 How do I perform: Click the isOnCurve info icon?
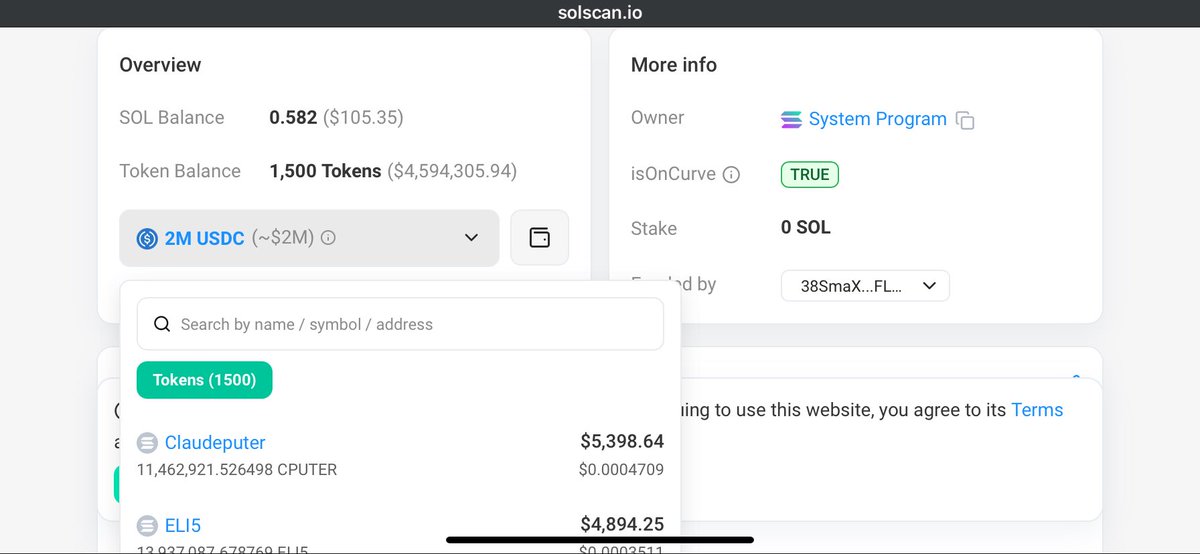coord(731,175)
